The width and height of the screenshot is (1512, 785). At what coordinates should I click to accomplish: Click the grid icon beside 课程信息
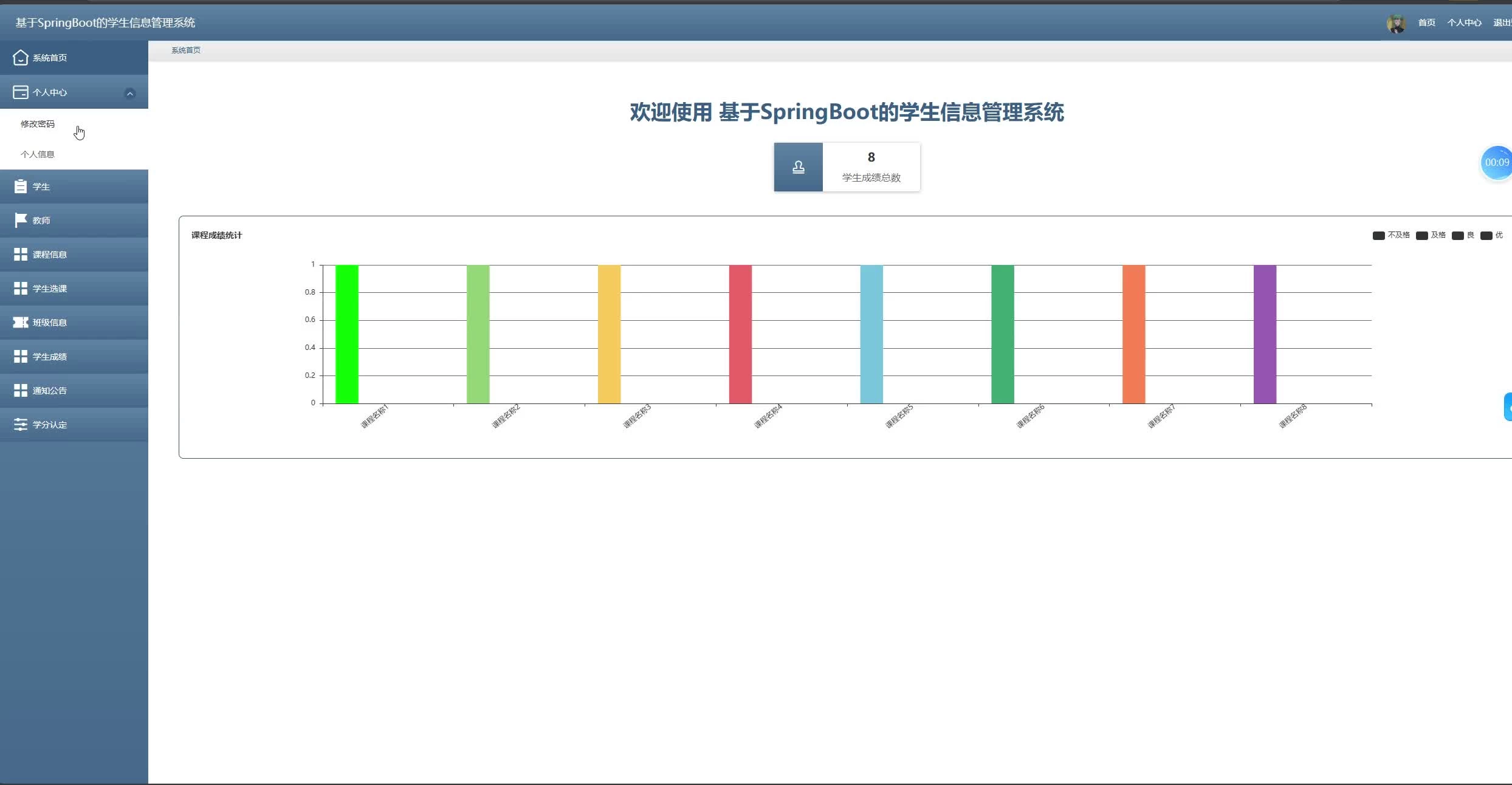pyautogui.click(x=20, y=255)
